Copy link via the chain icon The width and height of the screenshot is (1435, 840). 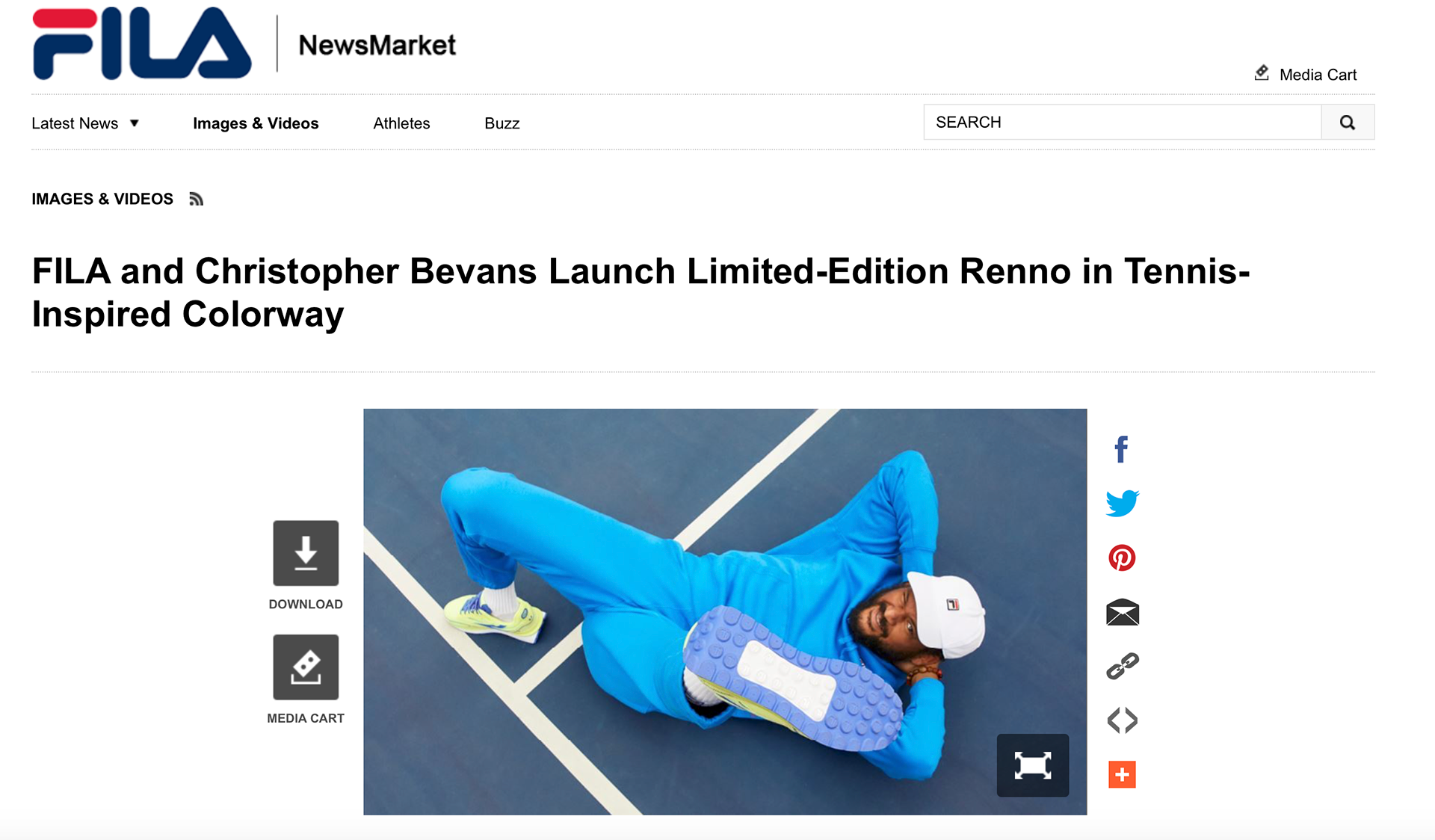click(x=1122, y=666)
